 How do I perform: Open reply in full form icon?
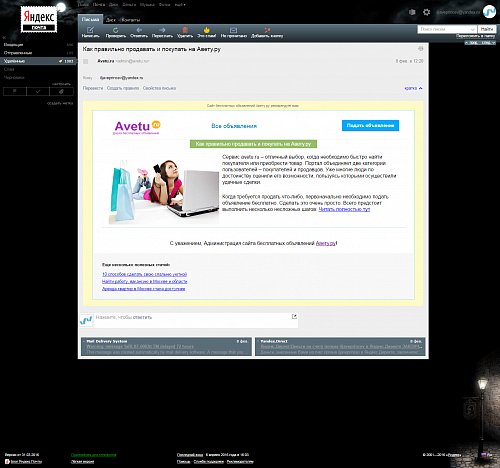click(294, 316)
